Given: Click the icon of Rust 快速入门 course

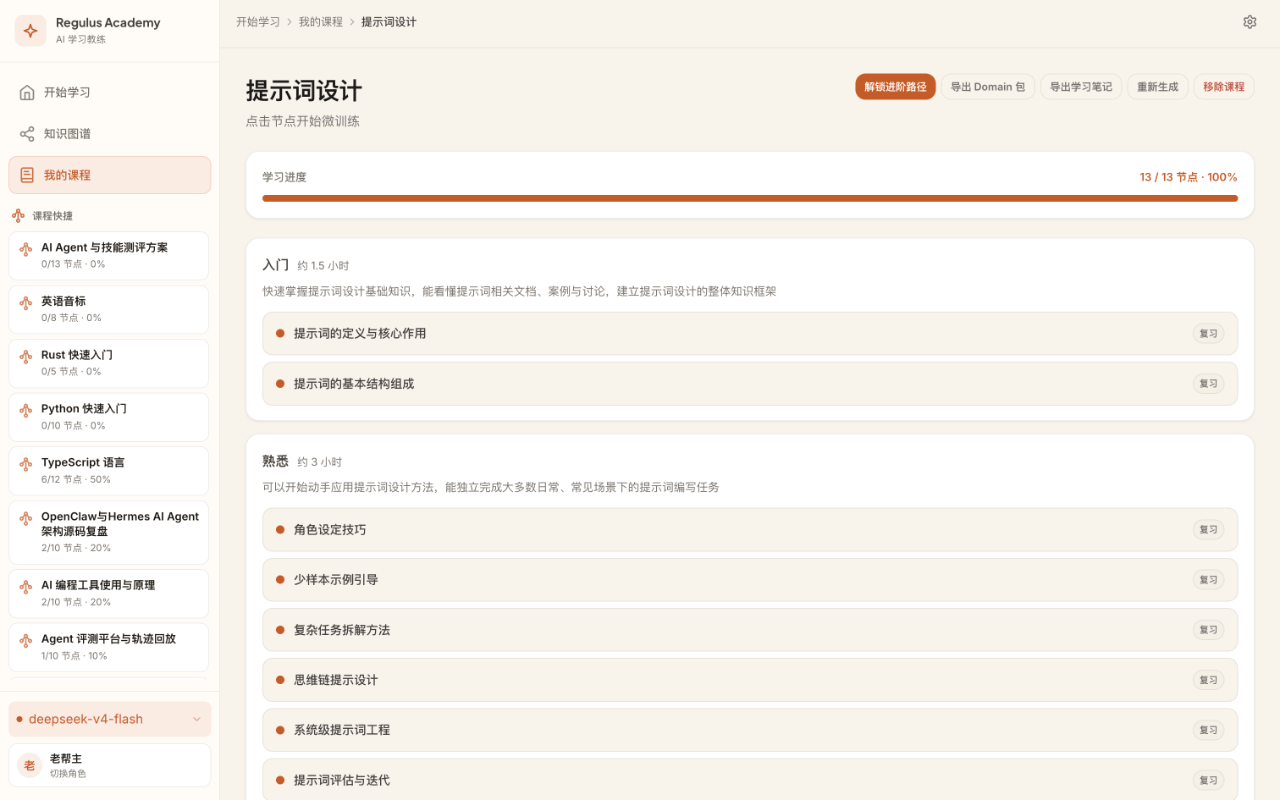Looking at the screenshot, I should coord(26,357).
